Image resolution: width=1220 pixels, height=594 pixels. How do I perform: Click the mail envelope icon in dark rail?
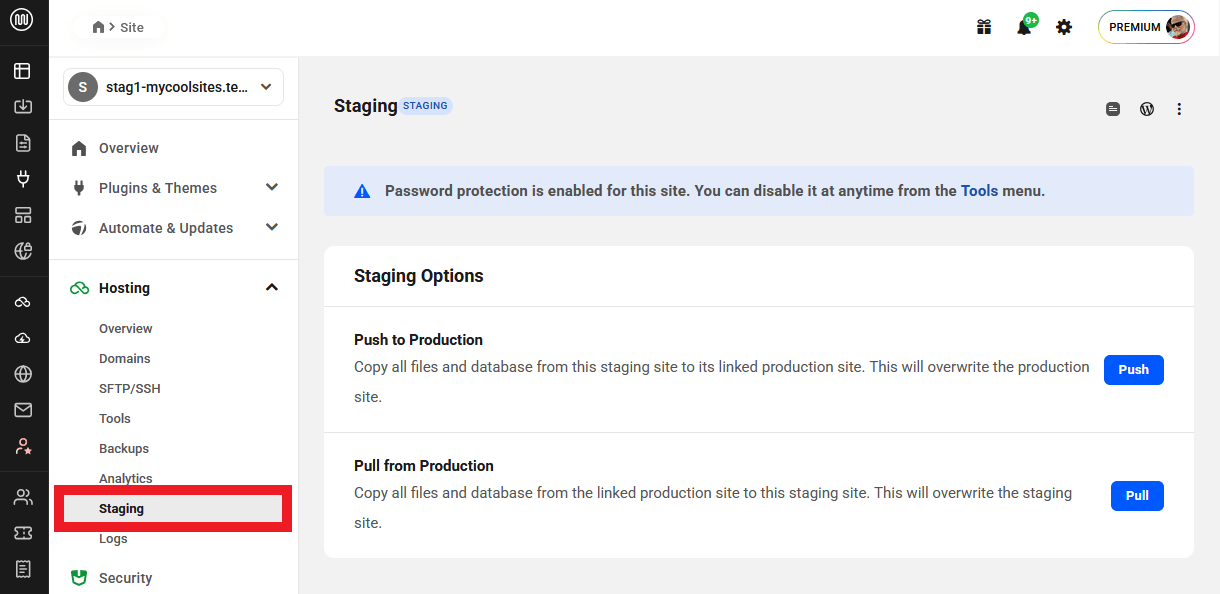(23, 410)
